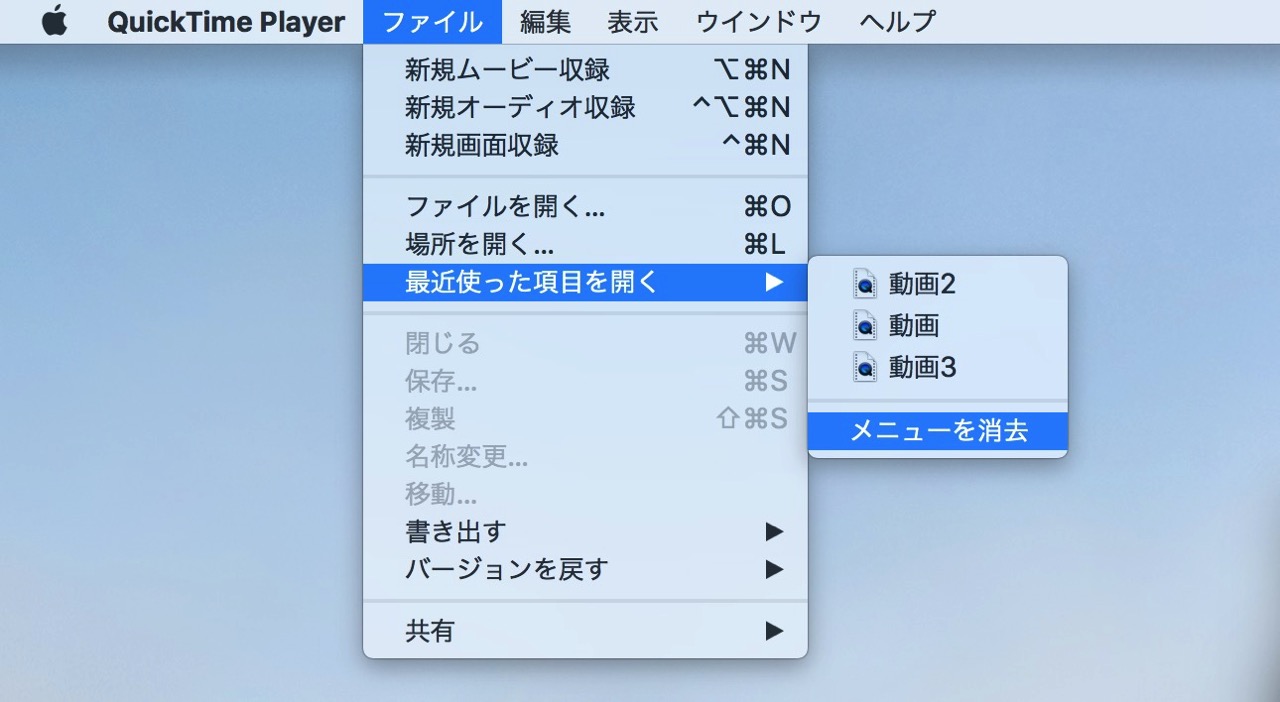This screenshot has height=702, width=1280.
Task: Start 新規画面収録
Action: click(x=585, y=145)
